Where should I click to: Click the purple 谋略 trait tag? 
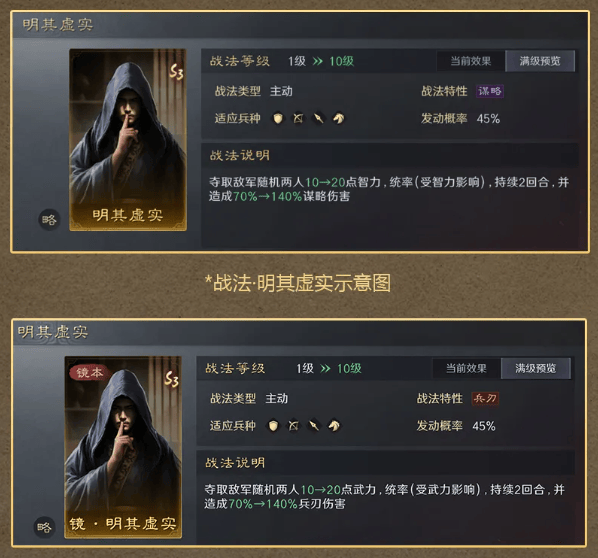[490, 91]
